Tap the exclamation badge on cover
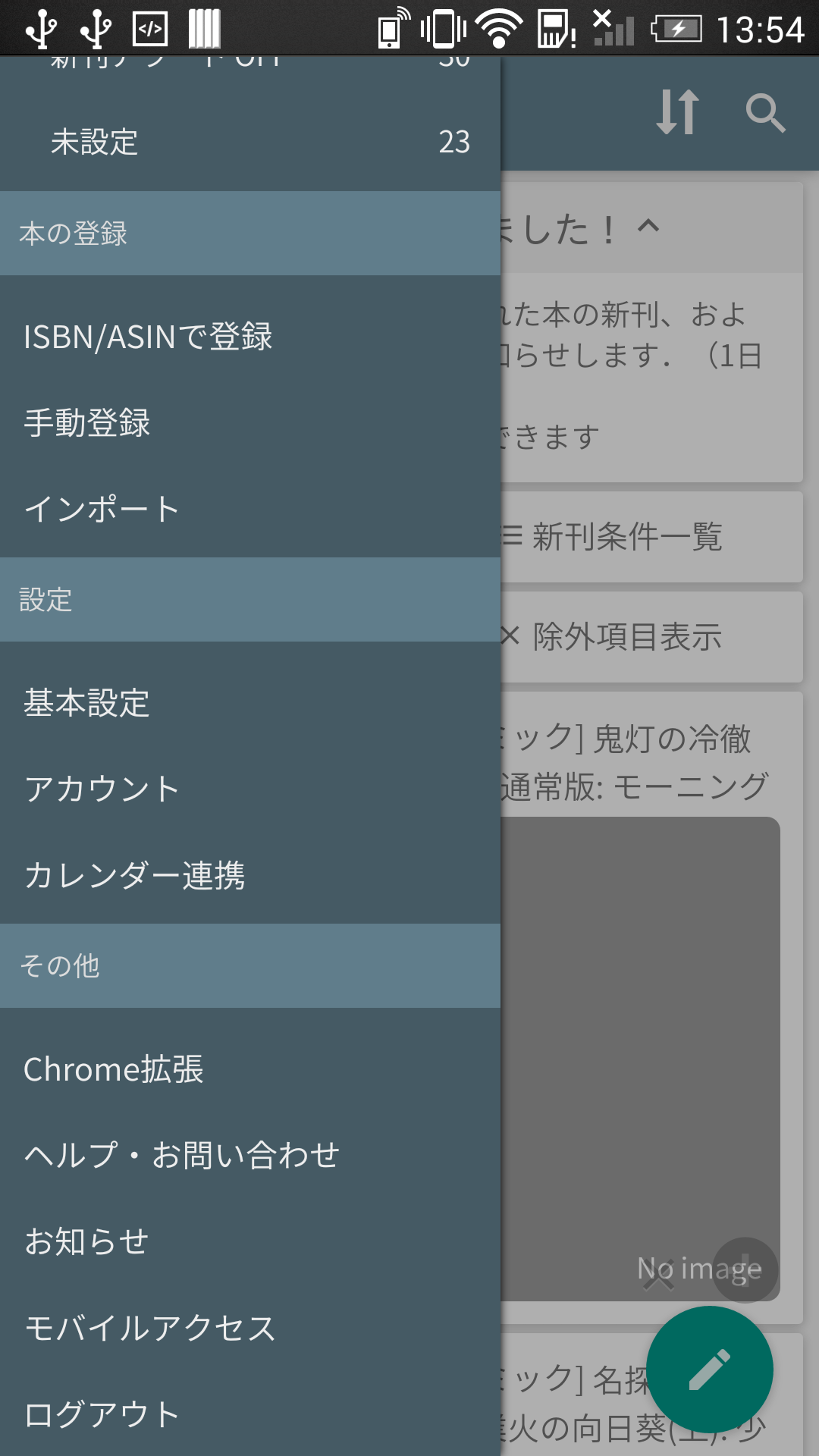819x1456 pixels. (x=745, y=1269)
